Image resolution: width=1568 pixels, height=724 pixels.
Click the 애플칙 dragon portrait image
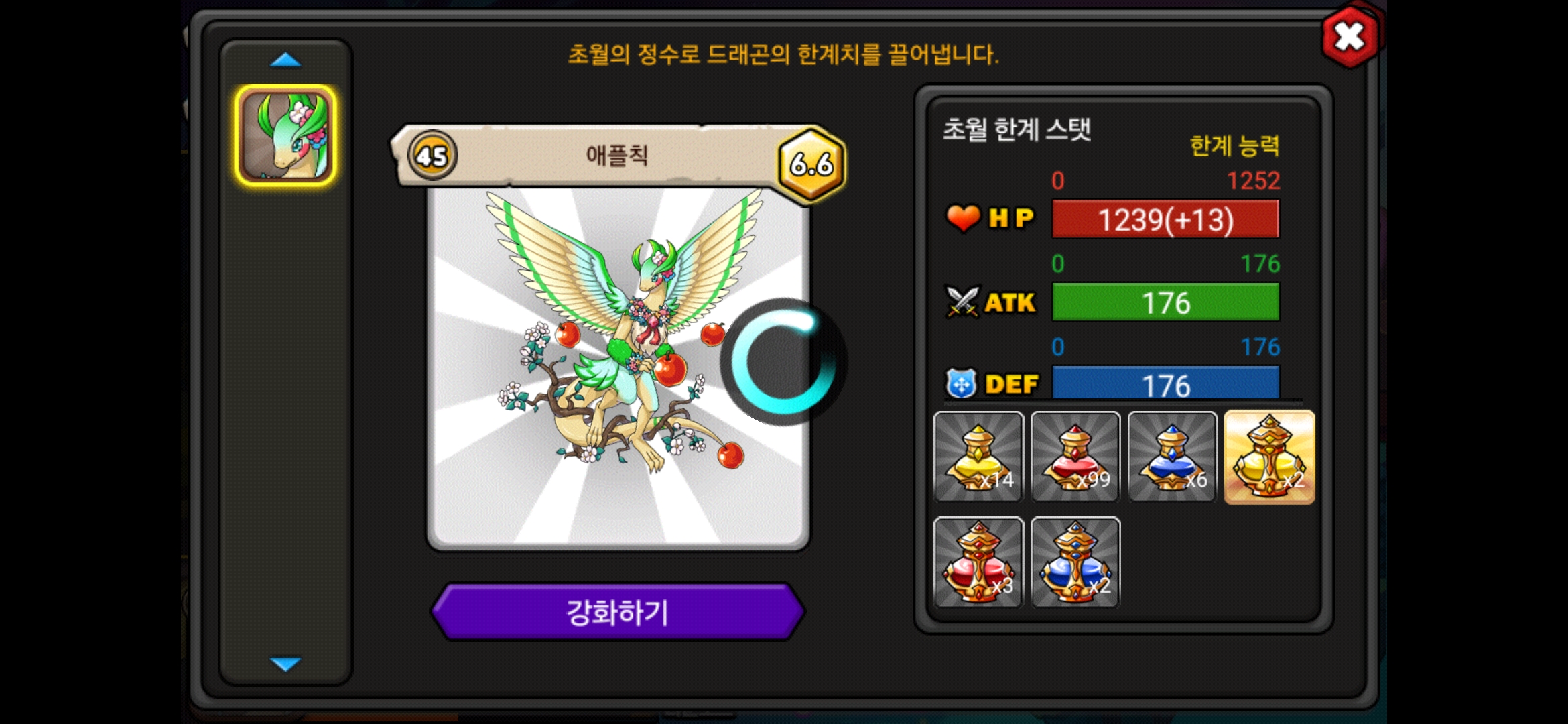click(x=618, y=367)
